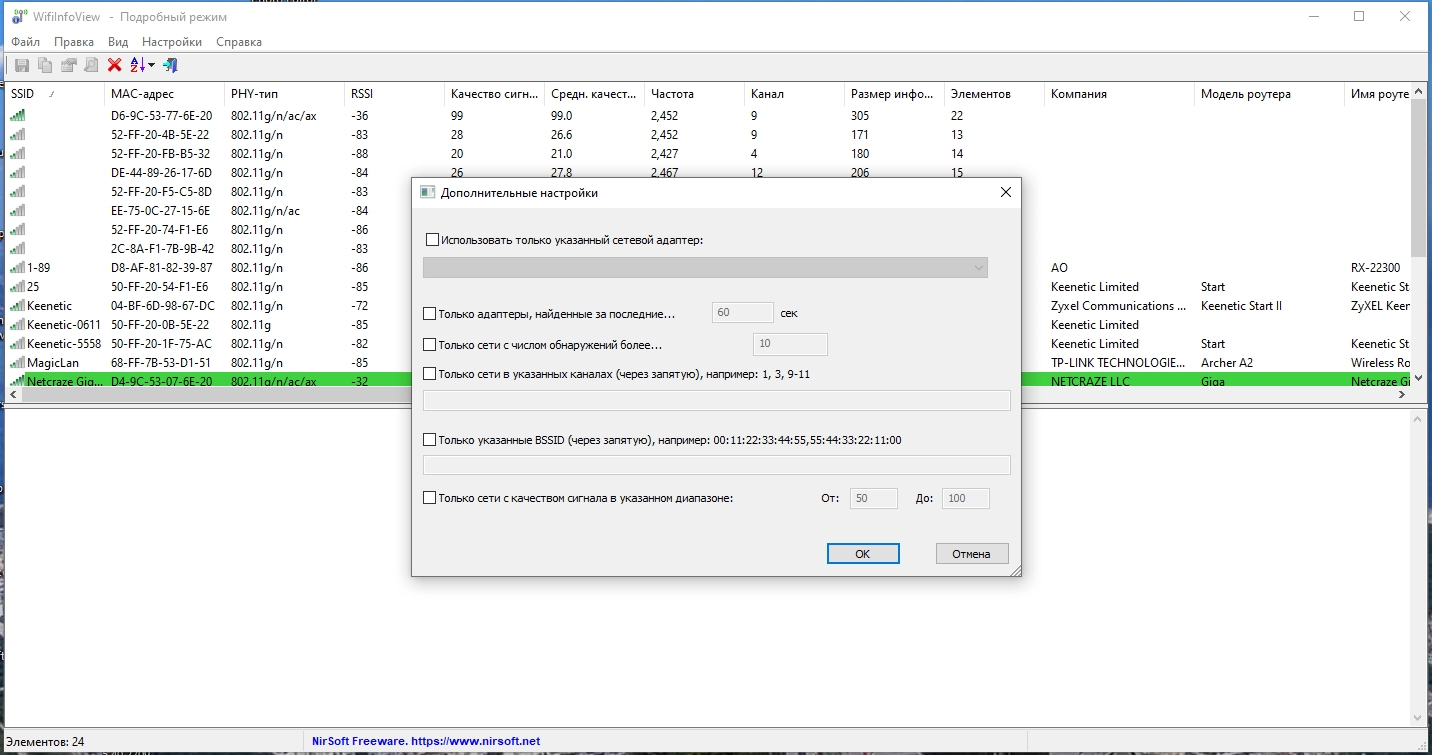Click the seconds field showing 60
The width and height of the screenshot is (1432, 755).
tap(743, 313)
